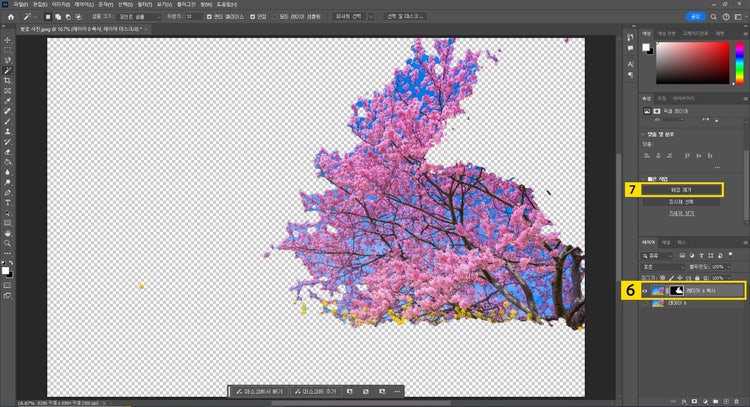
Task: Open the Edit menu
Action: [x=39, y=4]
